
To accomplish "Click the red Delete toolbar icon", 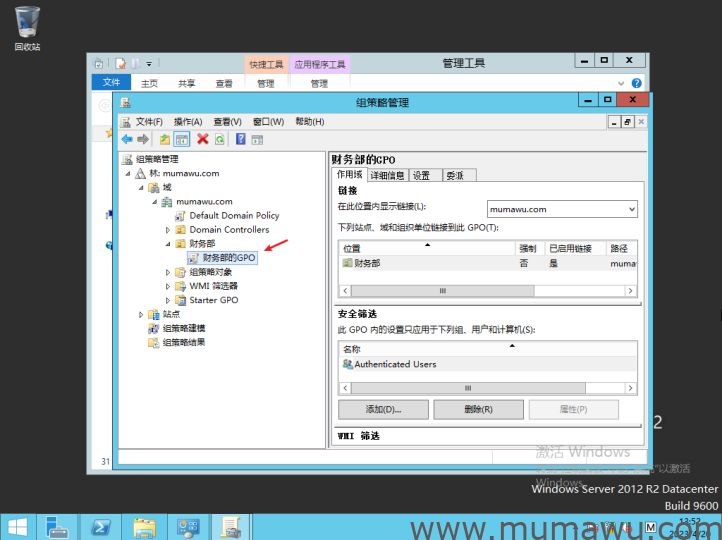I will click(203, 139).
